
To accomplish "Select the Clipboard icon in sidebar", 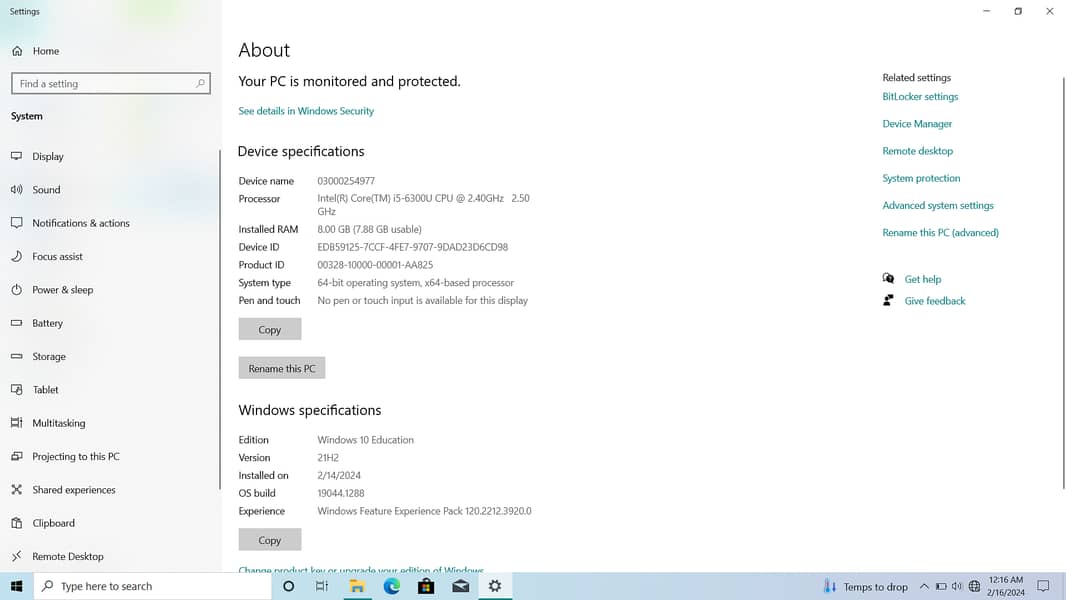I will (x=17, y=523).
